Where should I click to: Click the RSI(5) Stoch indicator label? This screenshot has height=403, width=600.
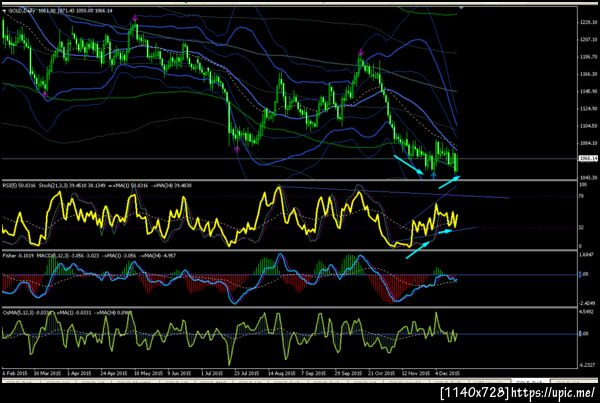click(x=97, y=186)
